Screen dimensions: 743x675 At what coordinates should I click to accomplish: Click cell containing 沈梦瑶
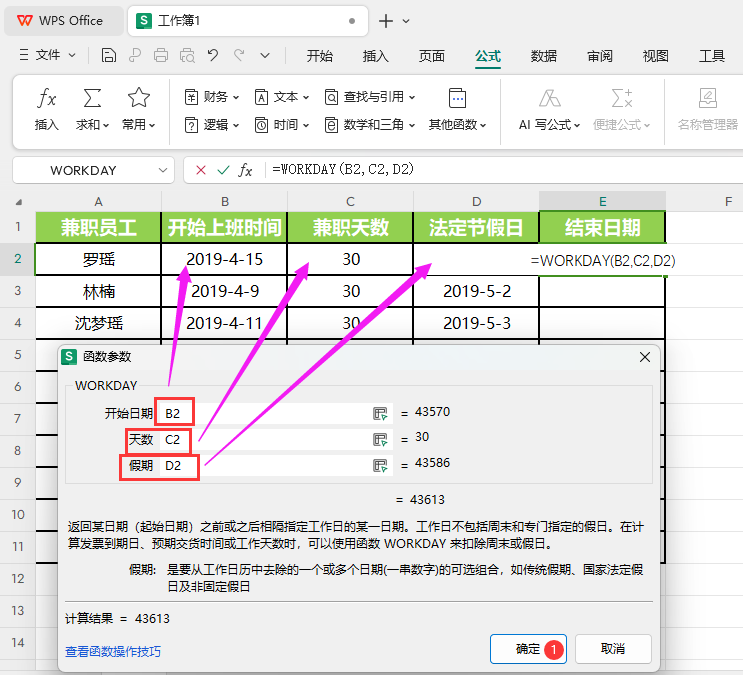tap(99, 323)
